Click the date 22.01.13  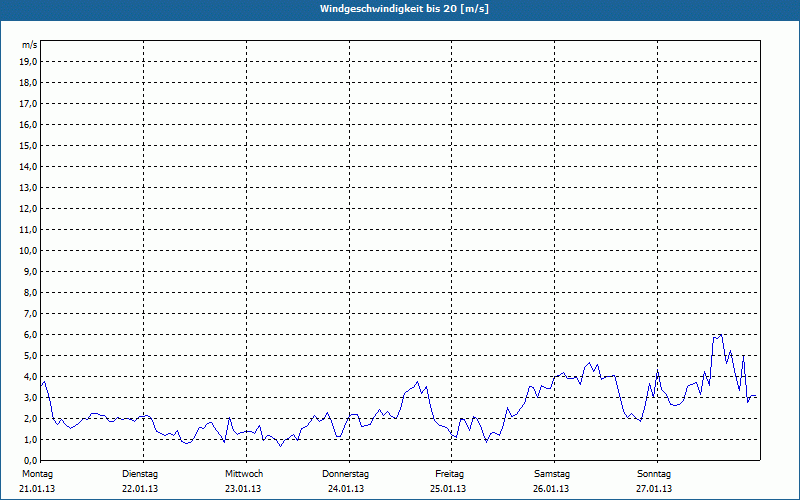[x=140, y=489]
